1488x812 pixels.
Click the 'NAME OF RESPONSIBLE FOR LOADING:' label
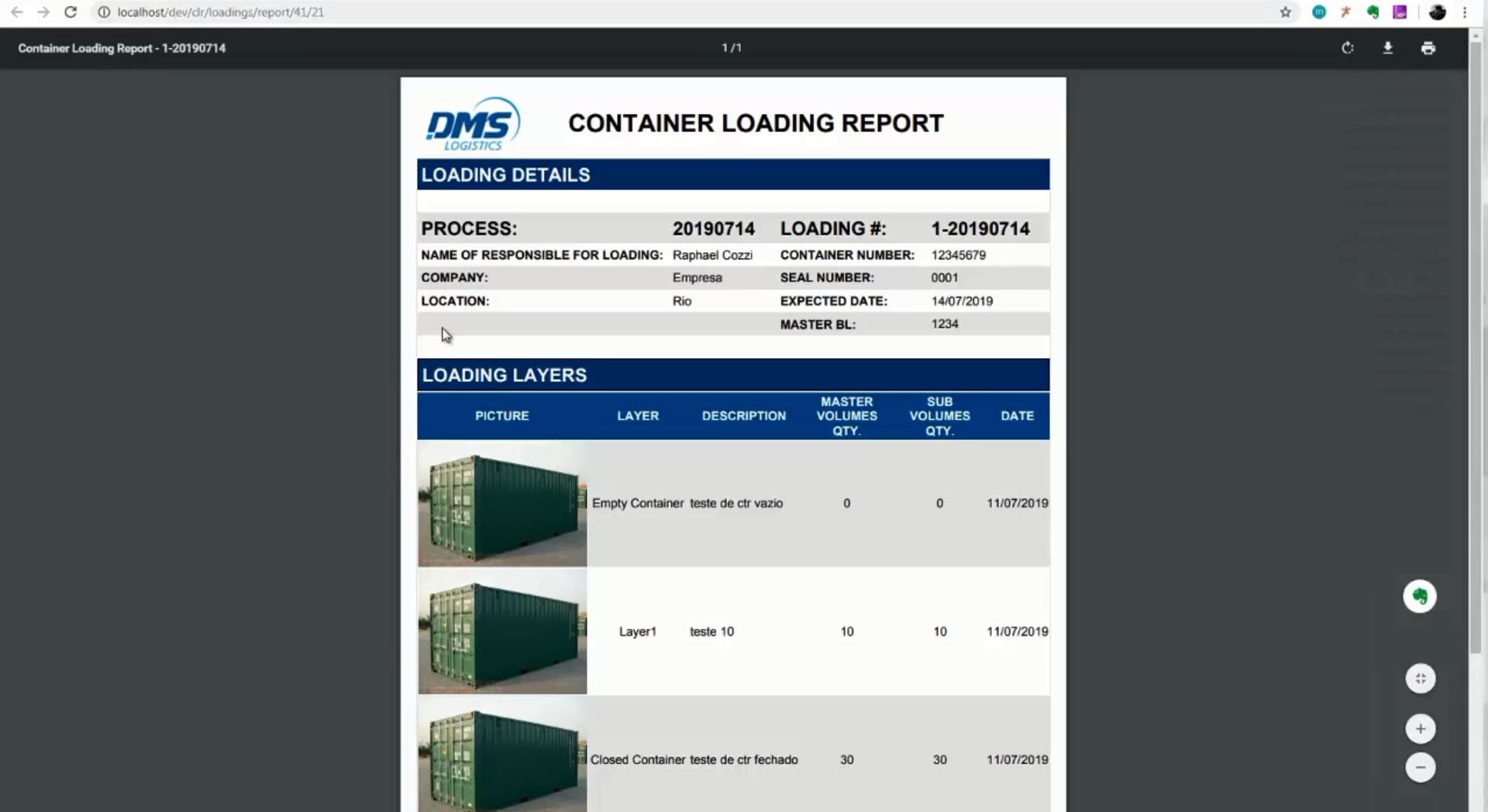click(x=542, y=255)
